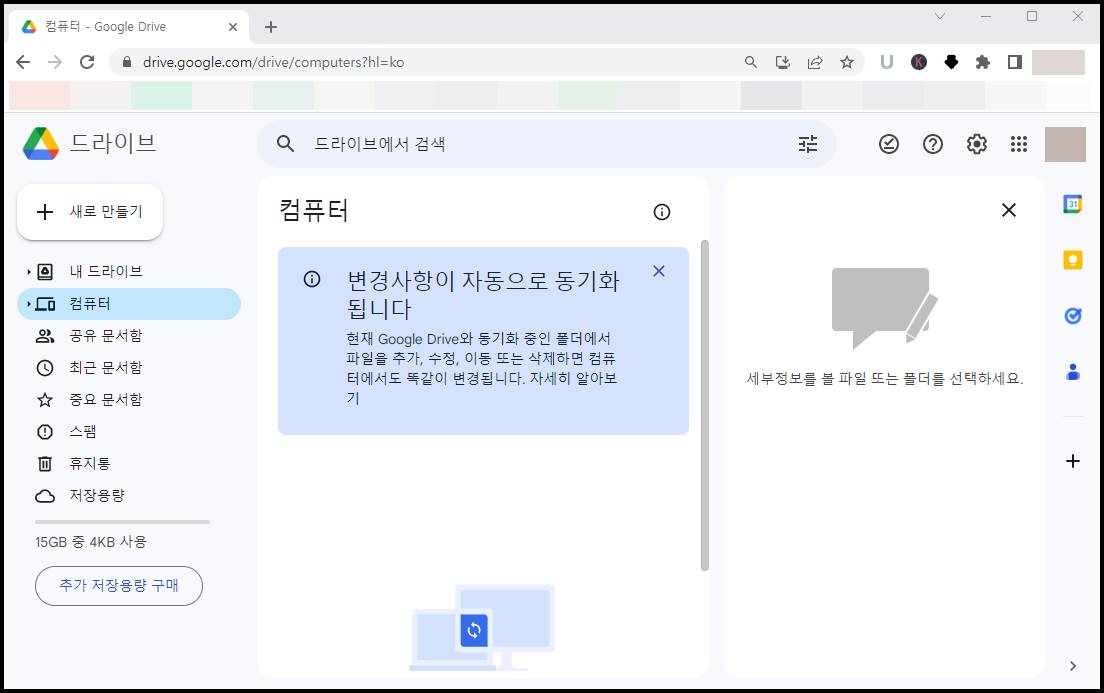Click the storage usage progress bar

(x=123, y=522)
